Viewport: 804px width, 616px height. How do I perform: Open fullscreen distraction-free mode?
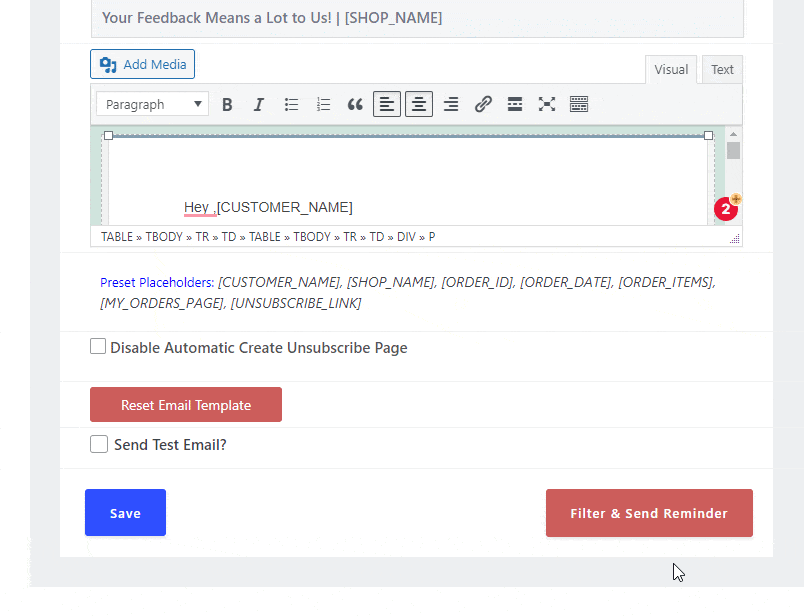tap(547, 105)
